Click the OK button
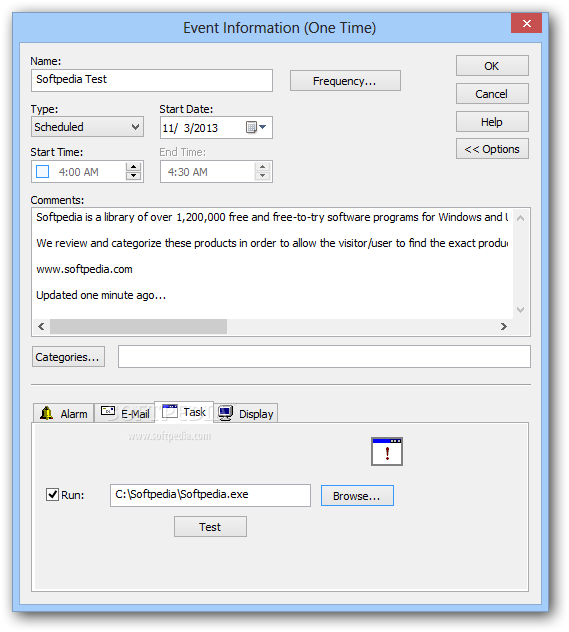This screenshot has height=632, width=569. 492,66
